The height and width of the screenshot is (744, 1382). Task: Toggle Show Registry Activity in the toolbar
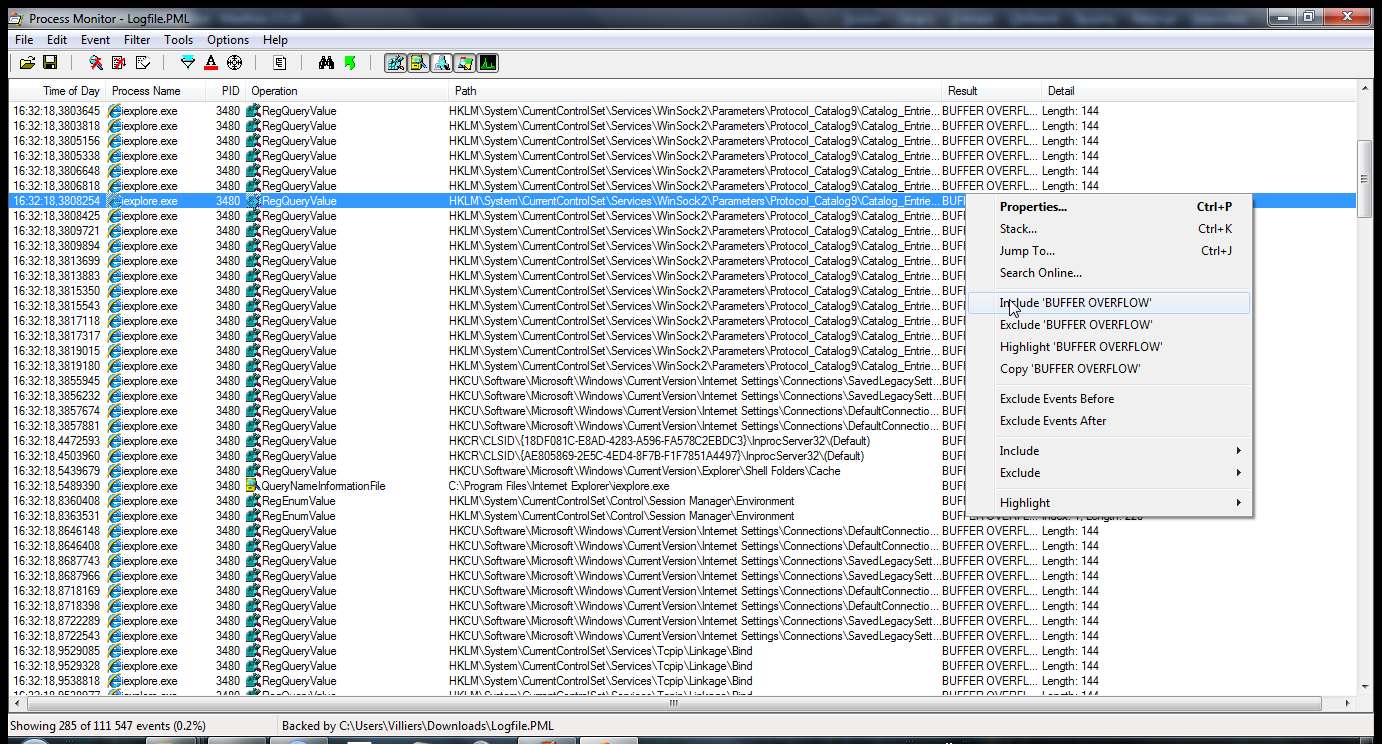pyautogui.click(x=395, y=63)
